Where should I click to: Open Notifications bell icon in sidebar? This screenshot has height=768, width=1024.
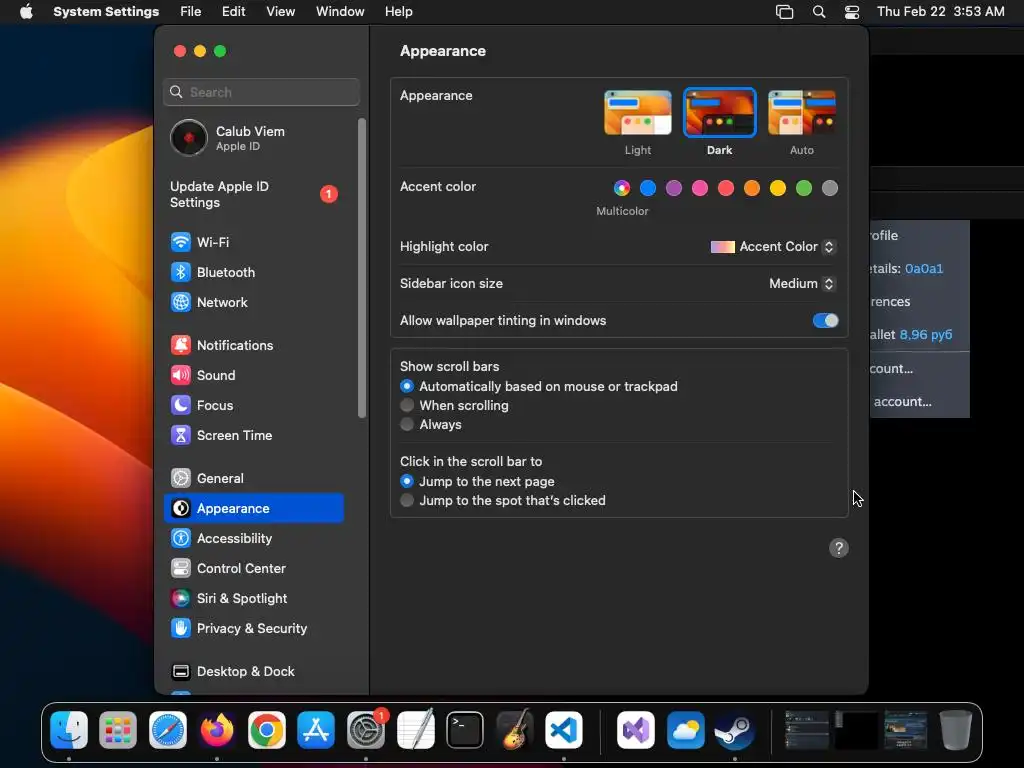click(181, 345)
